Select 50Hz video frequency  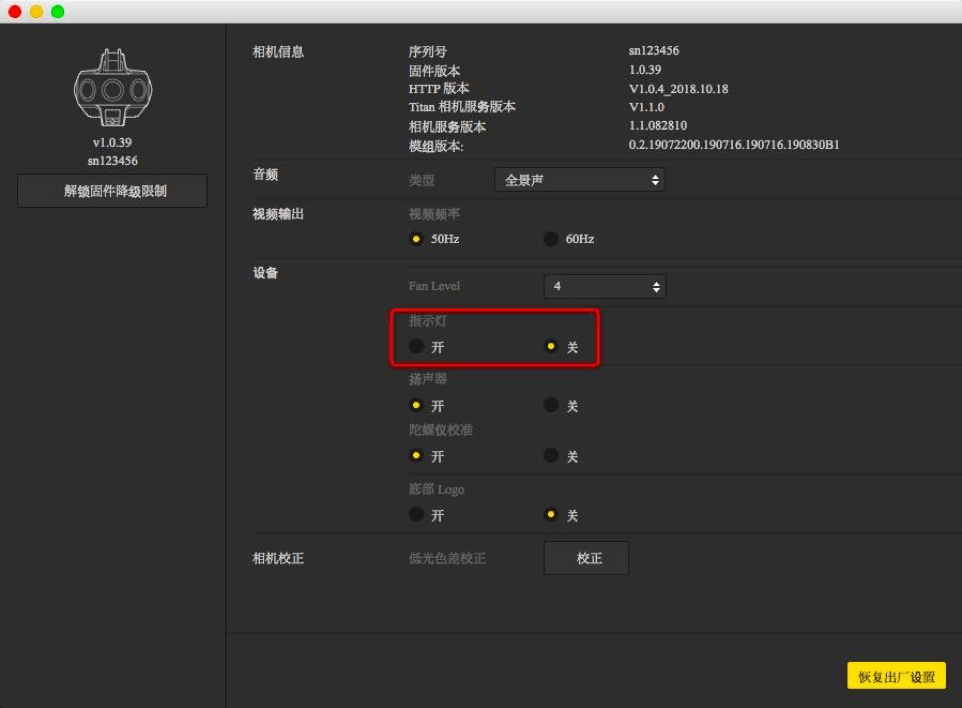pyautogui.click(x=416, y=239)
